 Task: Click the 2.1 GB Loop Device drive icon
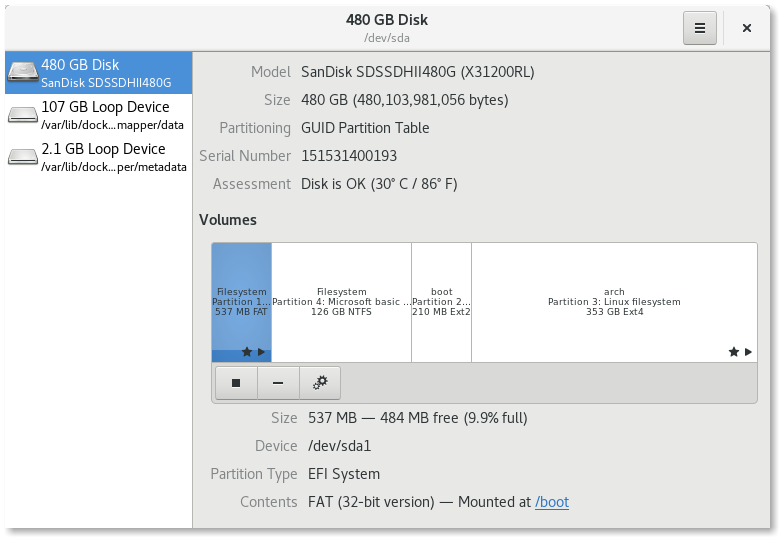click(23, 156)
